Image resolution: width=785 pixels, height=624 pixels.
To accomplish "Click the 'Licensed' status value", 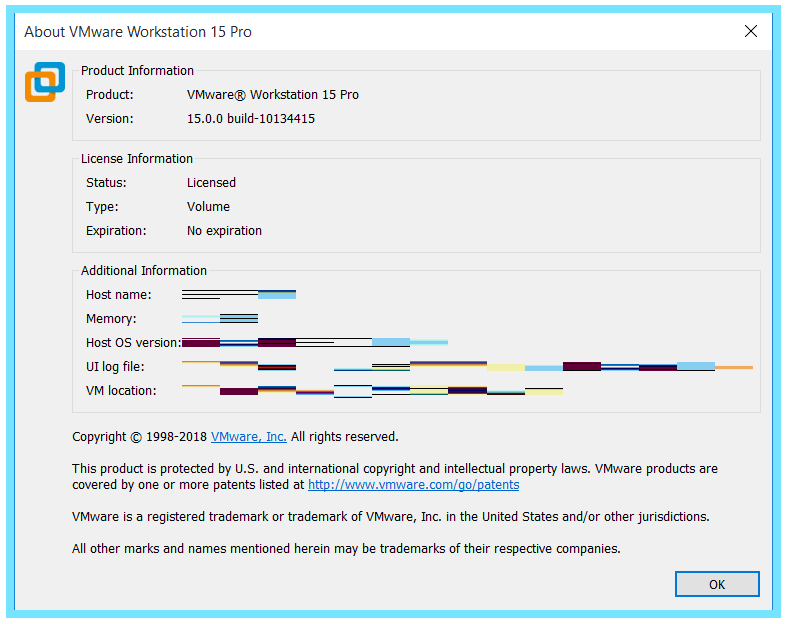I will click(x=211, y=183).
